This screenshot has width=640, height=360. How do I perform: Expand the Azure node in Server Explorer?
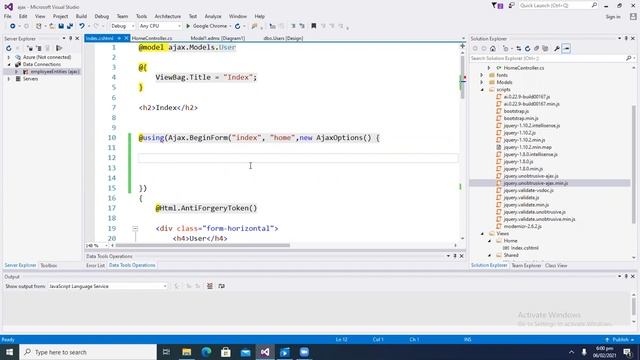click(x=9, y=58)
